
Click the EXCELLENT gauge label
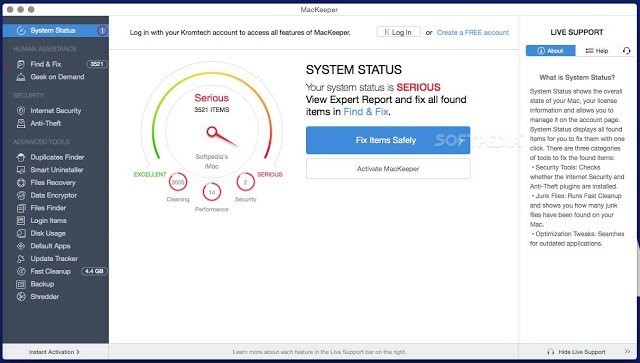(x=150, y=174)
